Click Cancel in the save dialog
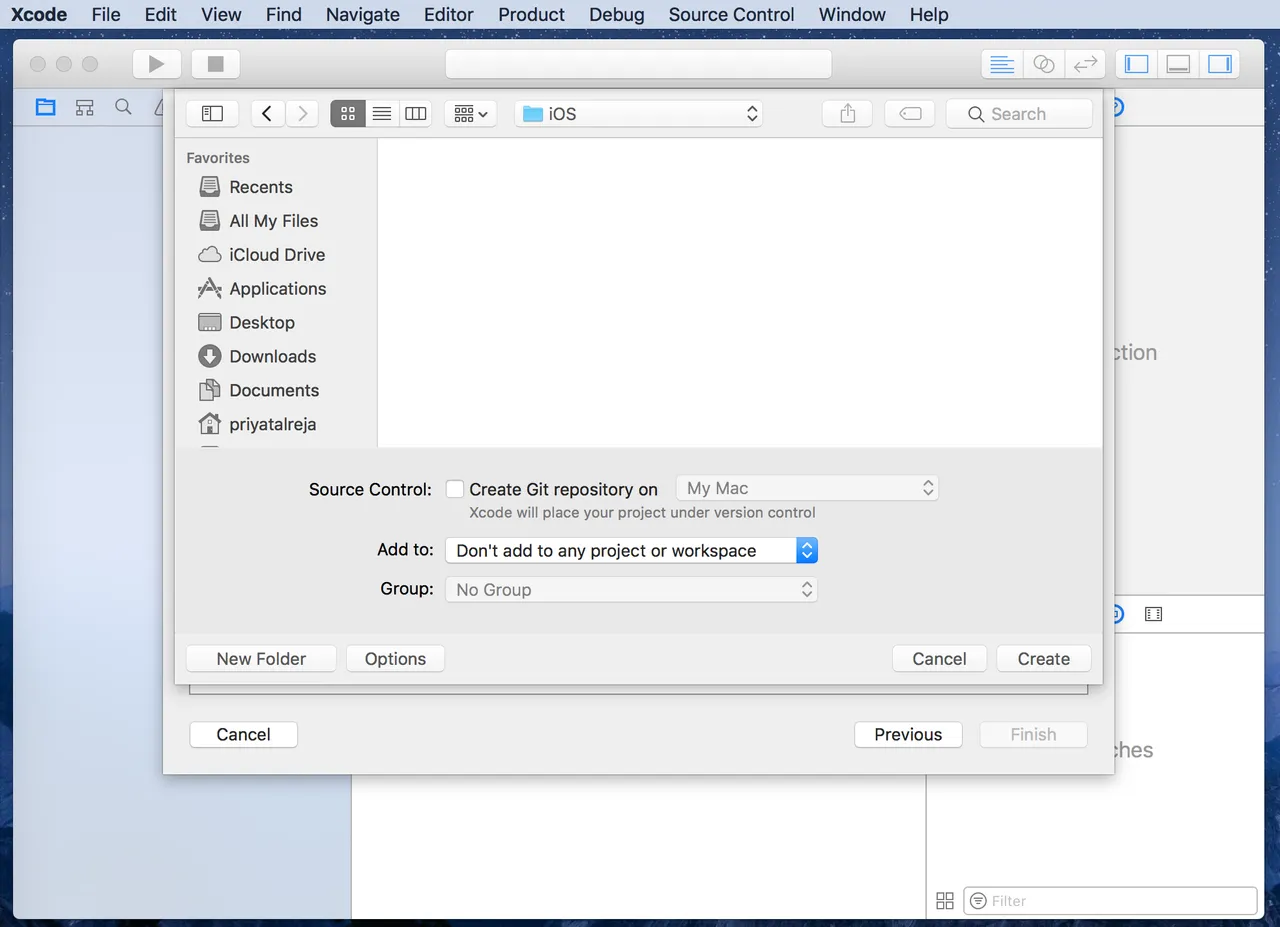 [939, 658]
